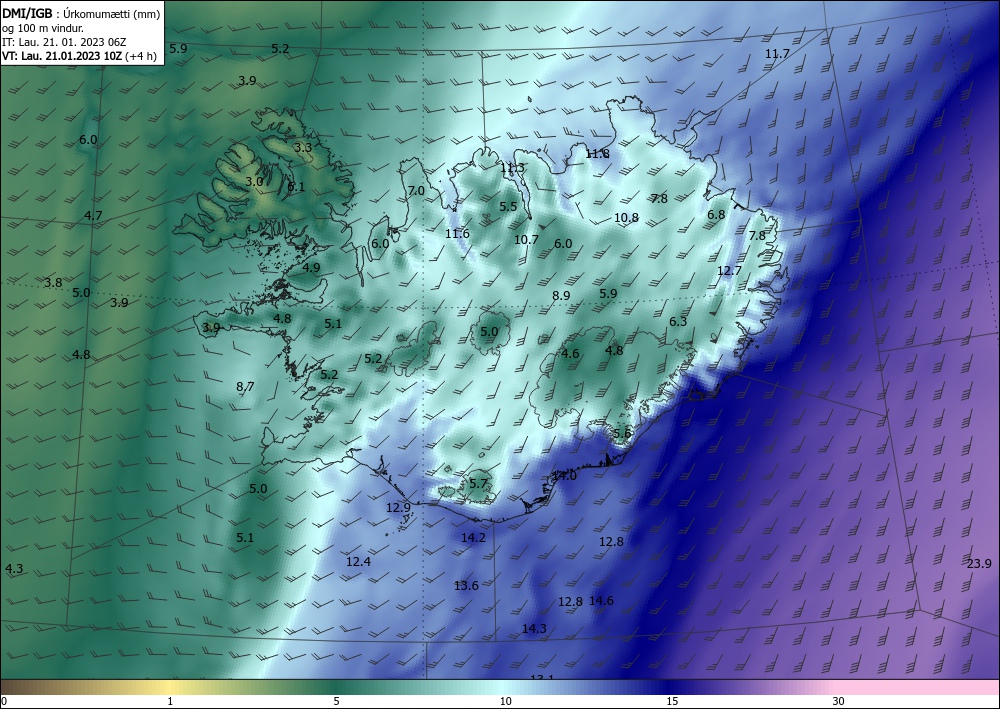Click the legend tick label 0
1000x709 pixels.
pos(4,702)
